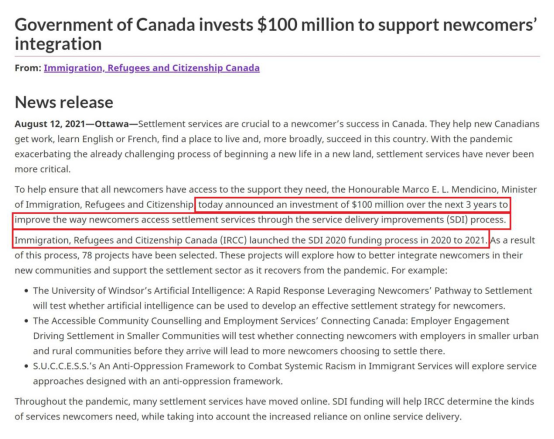Screen dimensions: 554x439
Task: Click the main headline about $100 million investment
Action: point(276,34)
